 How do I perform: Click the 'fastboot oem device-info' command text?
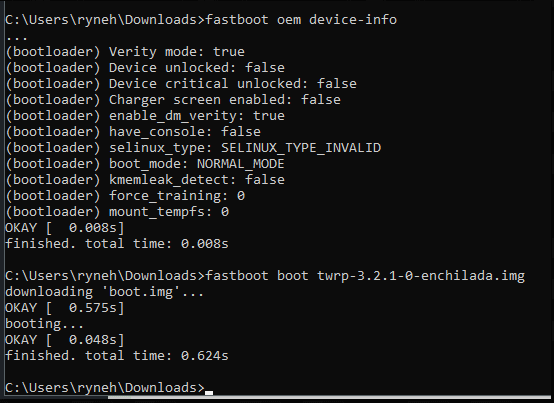301,19
